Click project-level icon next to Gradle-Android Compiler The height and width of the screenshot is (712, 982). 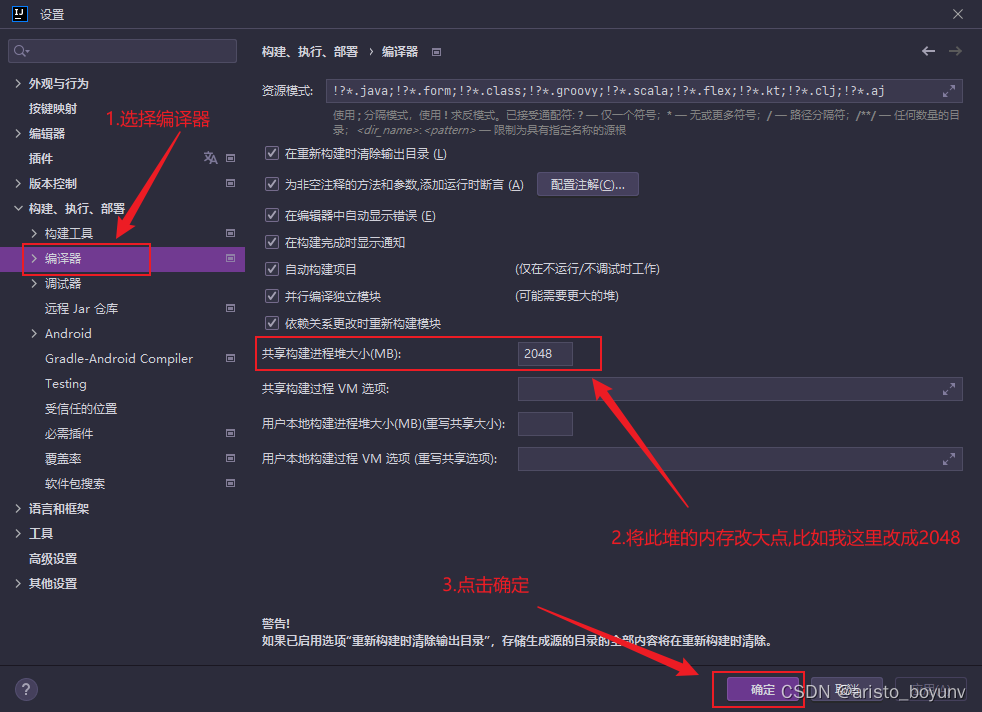click(x=230, y=359)
